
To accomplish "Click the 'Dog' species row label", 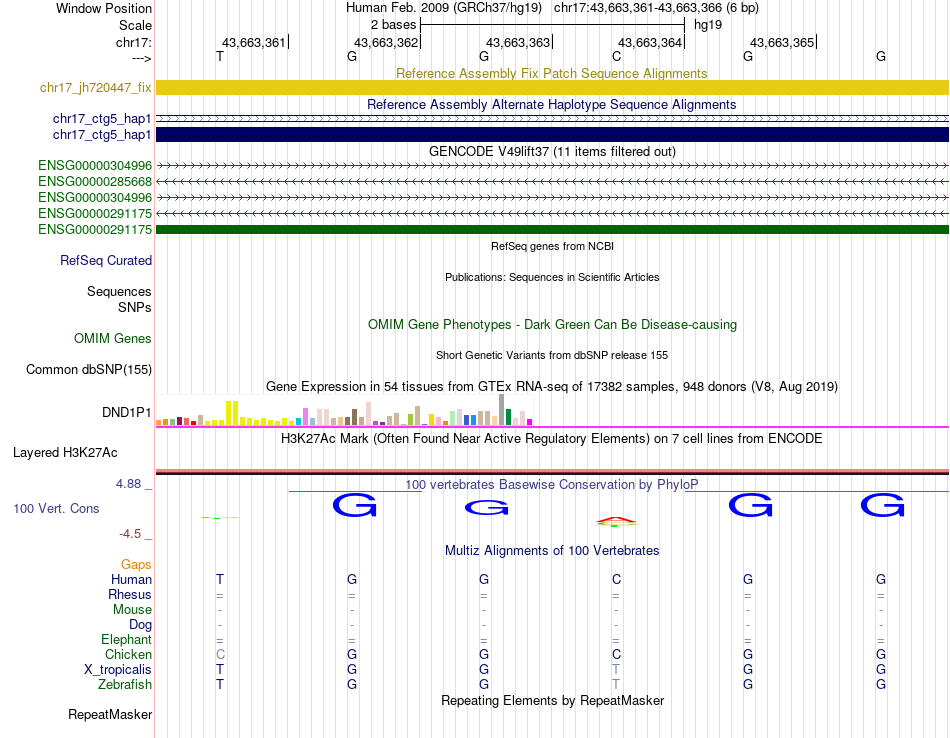I will pos(140,625).
